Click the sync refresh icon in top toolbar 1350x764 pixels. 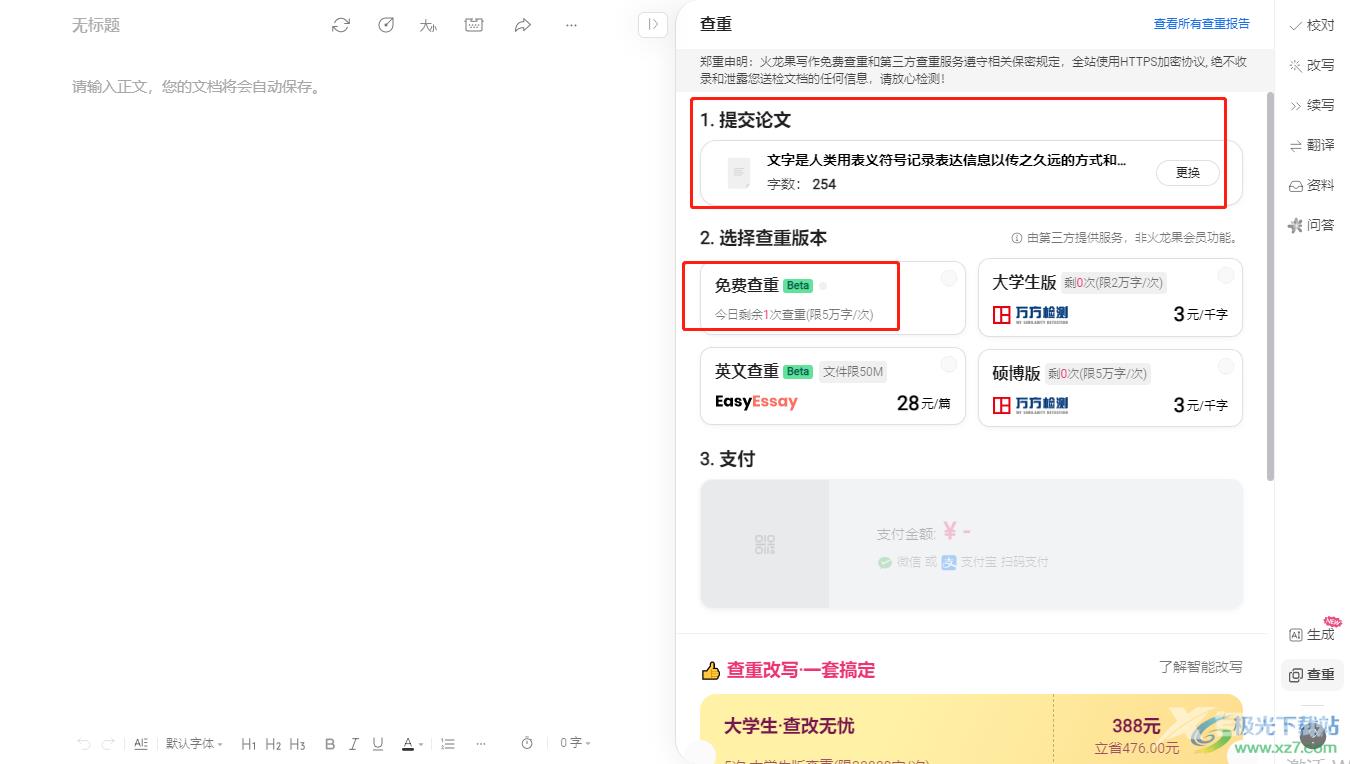click(341, 25)
